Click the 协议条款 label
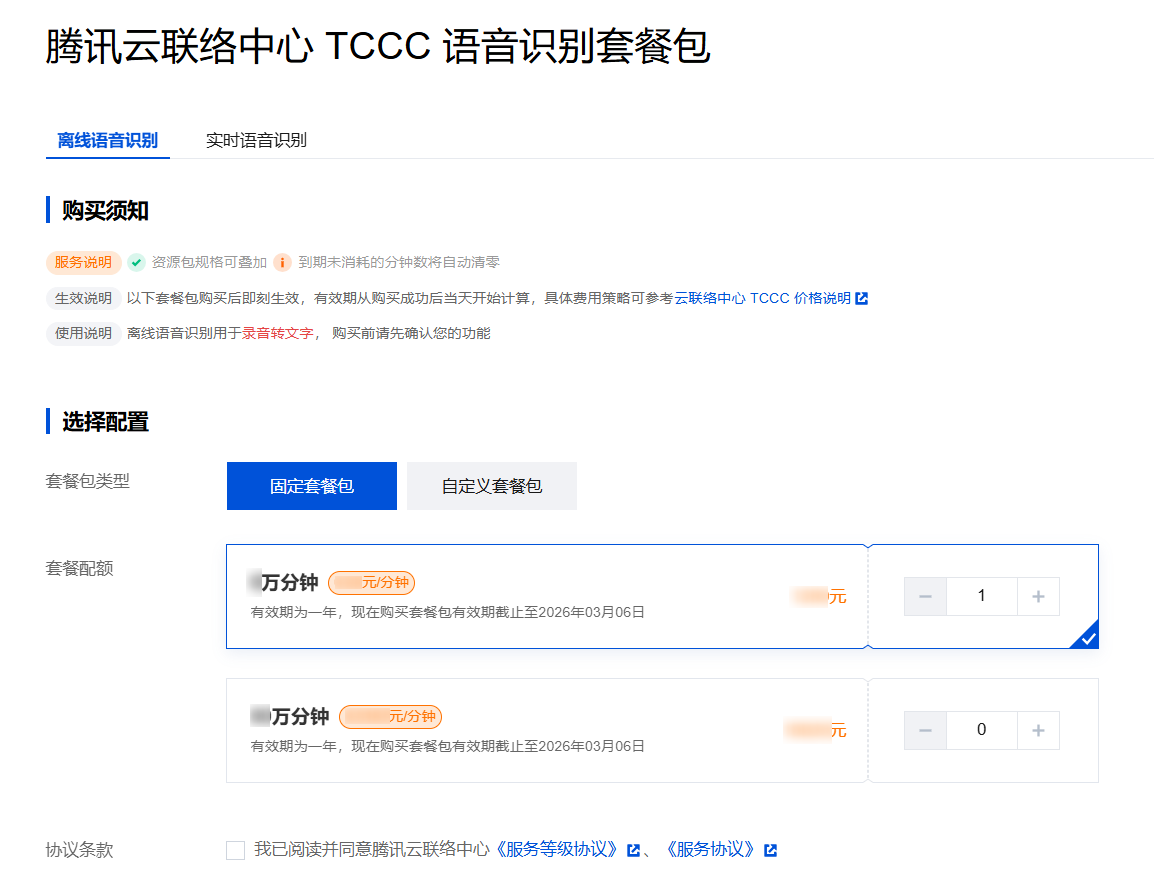This screenshot has height=884, width=1154. click(x=79, y=850)
